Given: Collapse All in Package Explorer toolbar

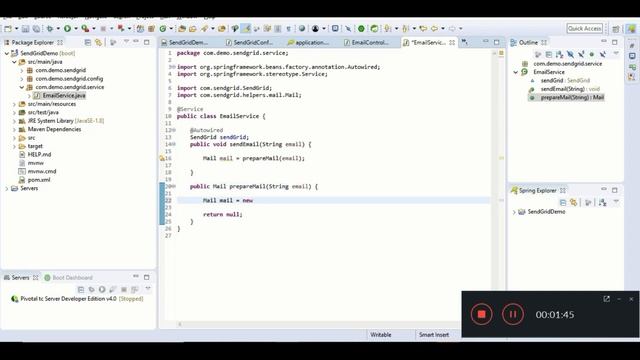Looking at the screenshot, I should coord(87,42).
